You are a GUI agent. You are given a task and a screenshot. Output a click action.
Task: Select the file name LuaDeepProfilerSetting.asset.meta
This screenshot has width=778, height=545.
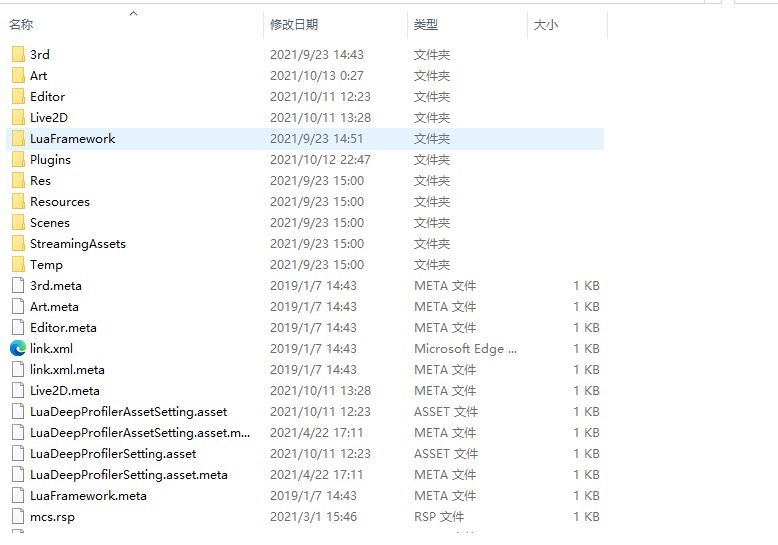pyautogui.click(x=129, y=475)
